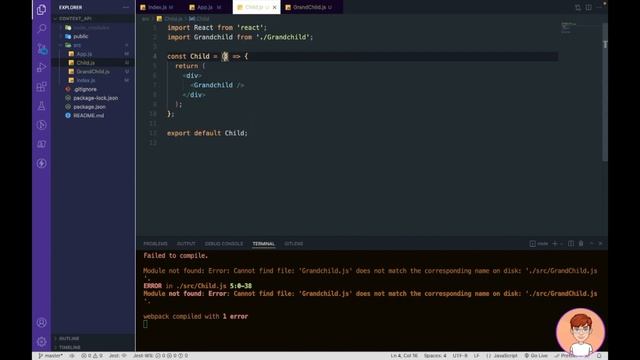Screen dimensions: 640x360
Task: Maximize the terminal panel with the up chevron
Action: (591, 244)
